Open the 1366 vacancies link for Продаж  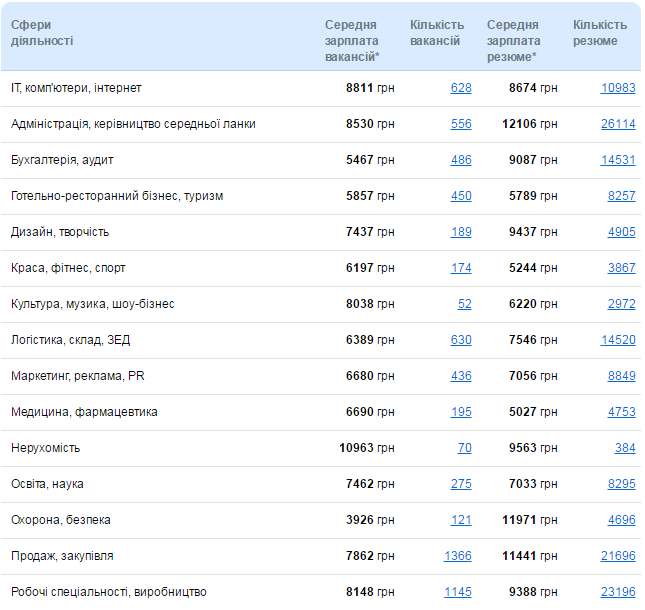(457, 556)
